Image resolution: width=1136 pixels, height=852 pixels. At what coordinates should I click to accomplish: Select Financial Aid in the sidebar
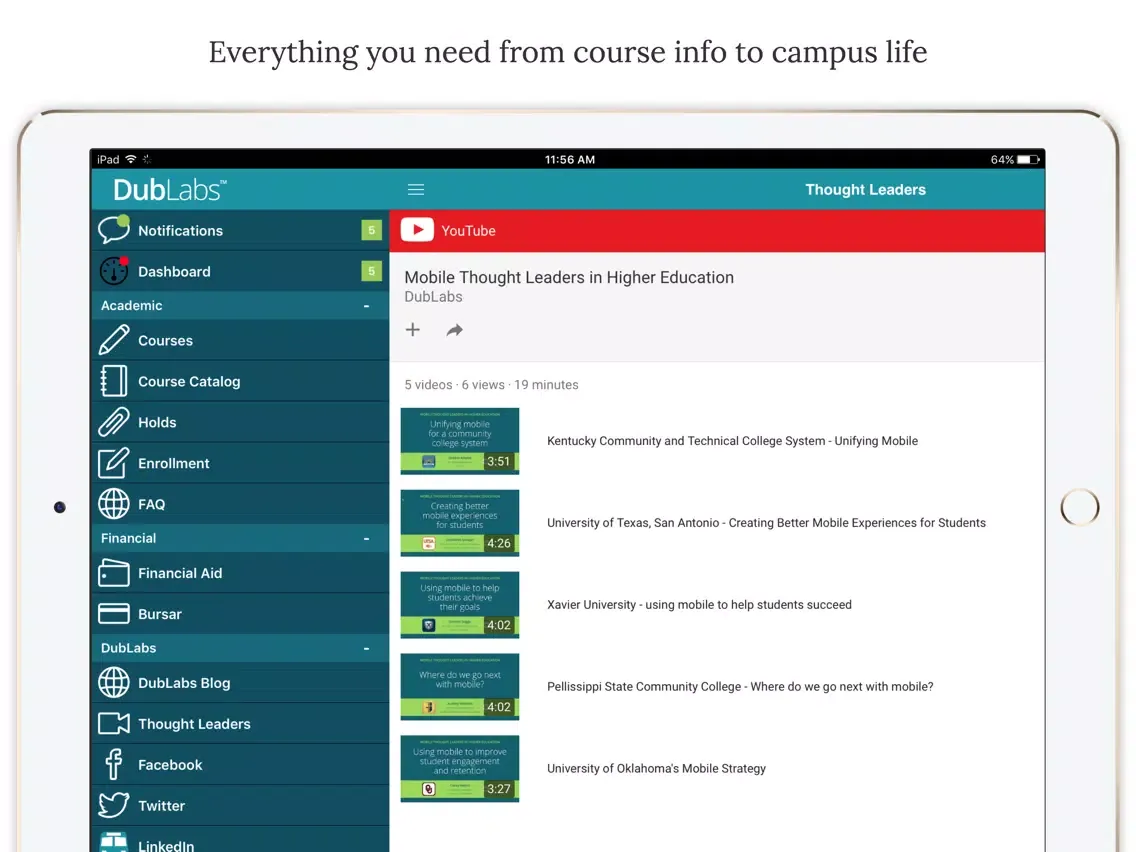coord(241,572)
